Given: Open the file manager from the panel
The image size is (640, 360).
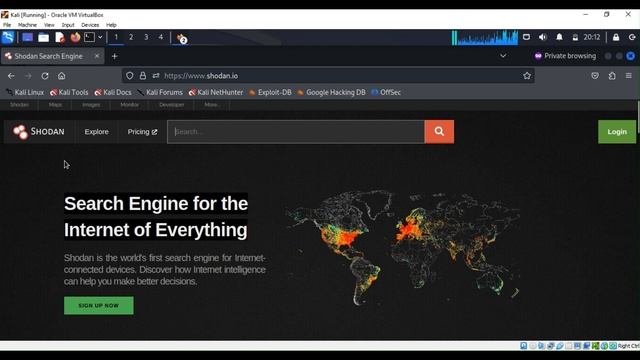Looking at the screenshot, I should click(43, 38).
